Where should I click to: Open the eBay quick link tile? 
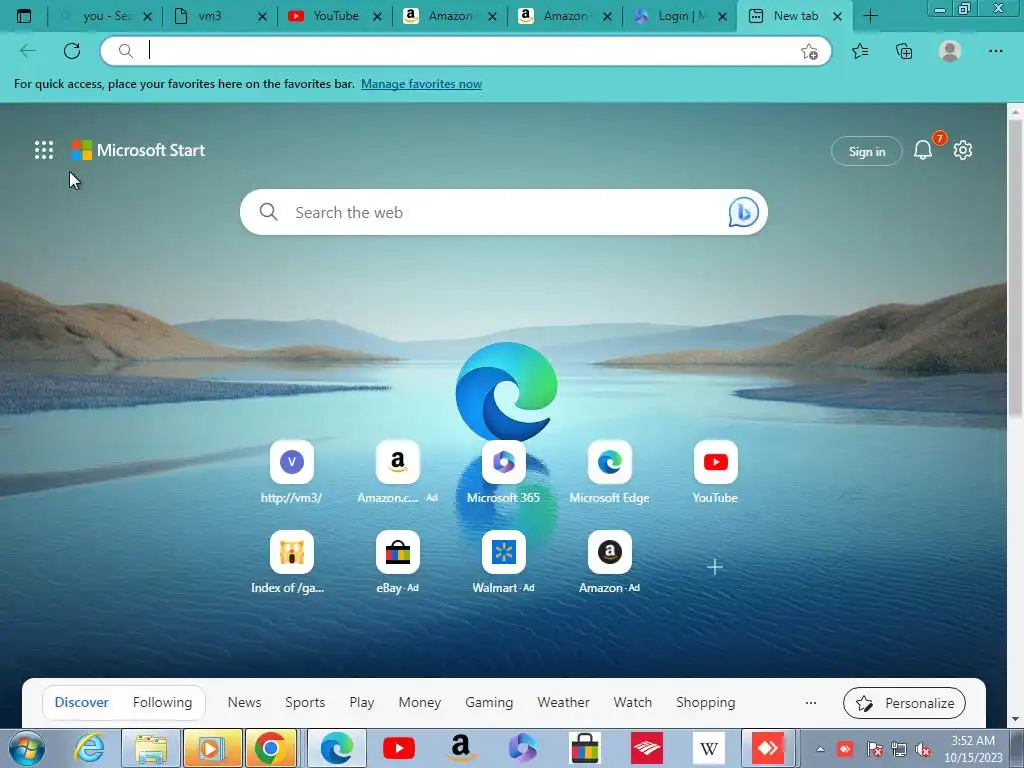point(397,552)
